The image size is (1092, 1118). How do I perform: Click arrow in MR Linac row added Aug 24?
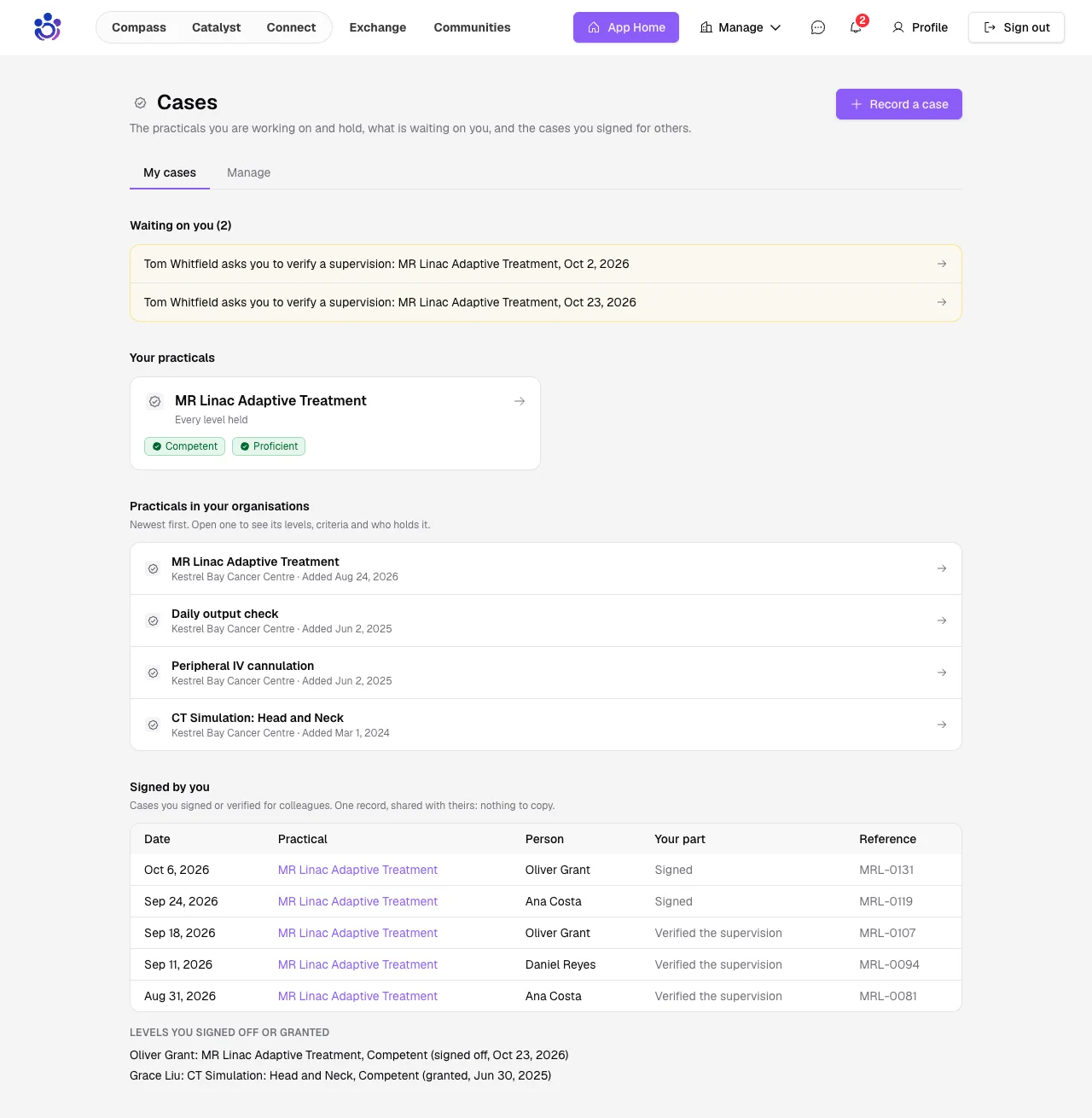coord(942,568)
